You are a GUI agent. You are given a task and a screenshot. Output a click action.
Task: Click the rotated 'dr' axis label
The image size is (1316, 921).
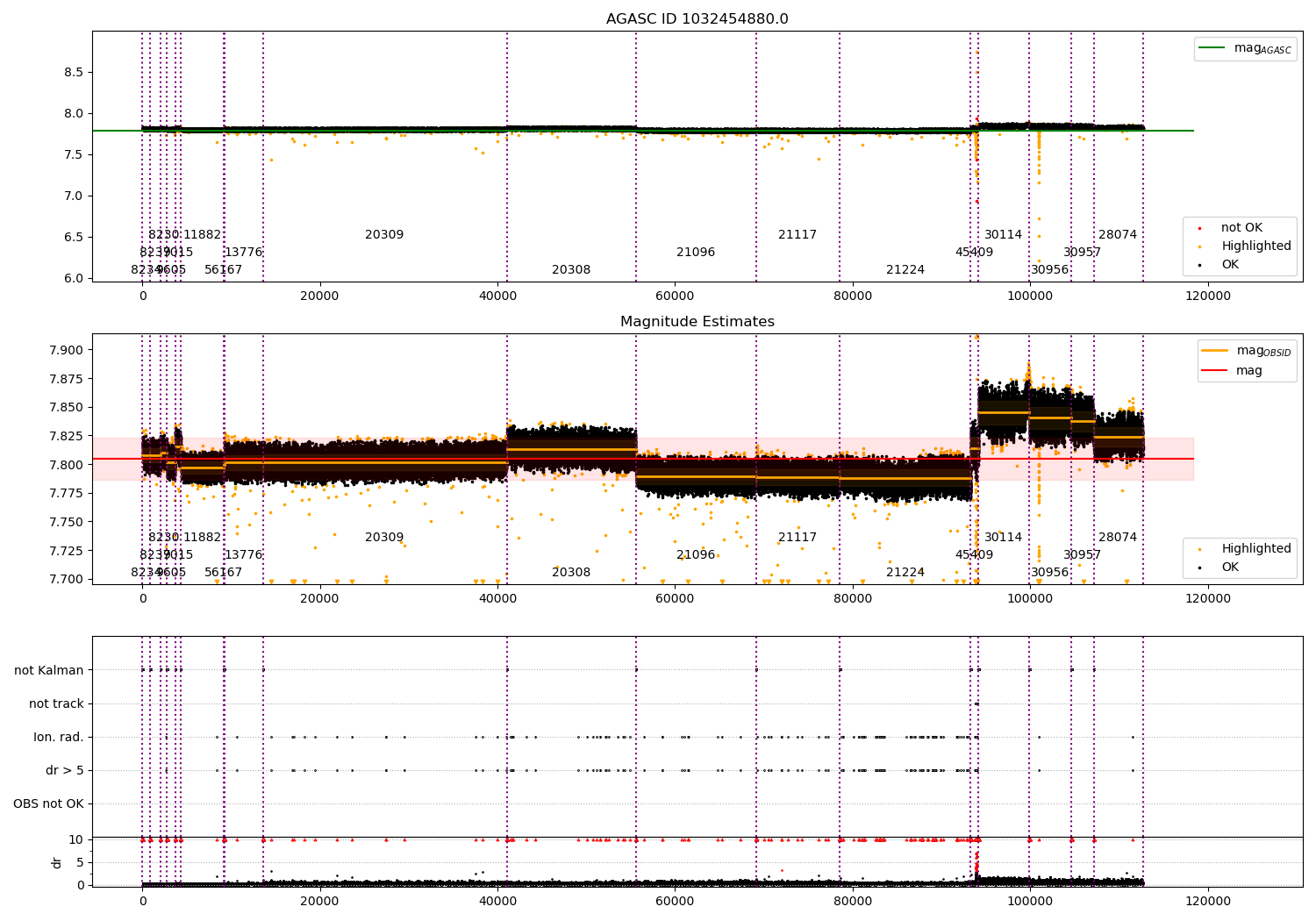pos(57,862)
